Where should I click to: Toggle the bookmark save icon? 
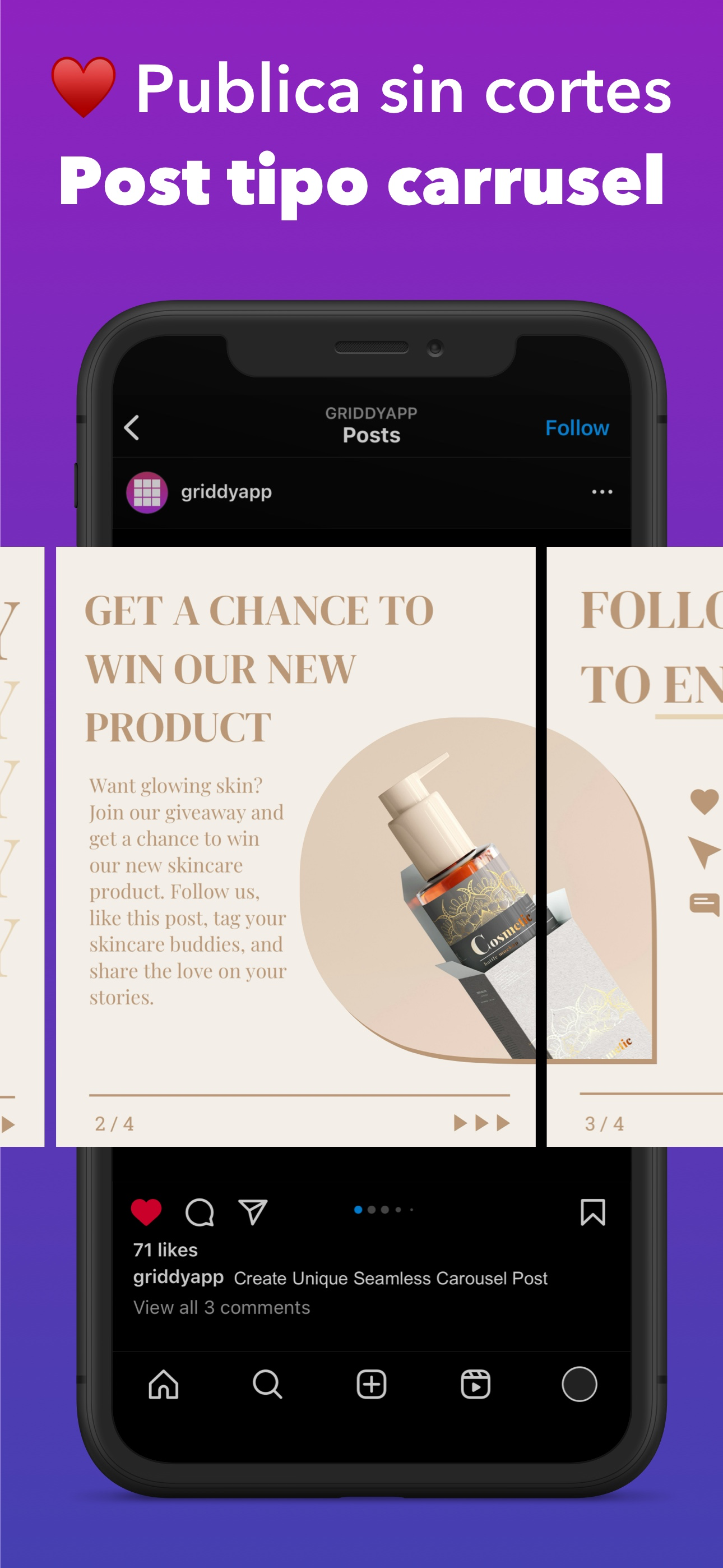tap(592, 1211)
